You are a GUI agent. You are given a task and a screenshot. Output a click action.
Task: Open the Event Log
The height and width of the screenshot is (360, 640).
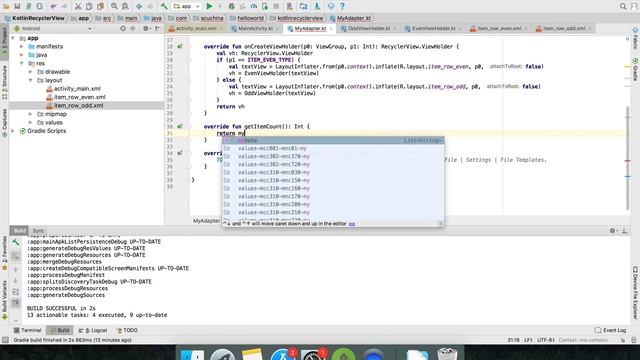pyautogui.click(x=610, y=330)
